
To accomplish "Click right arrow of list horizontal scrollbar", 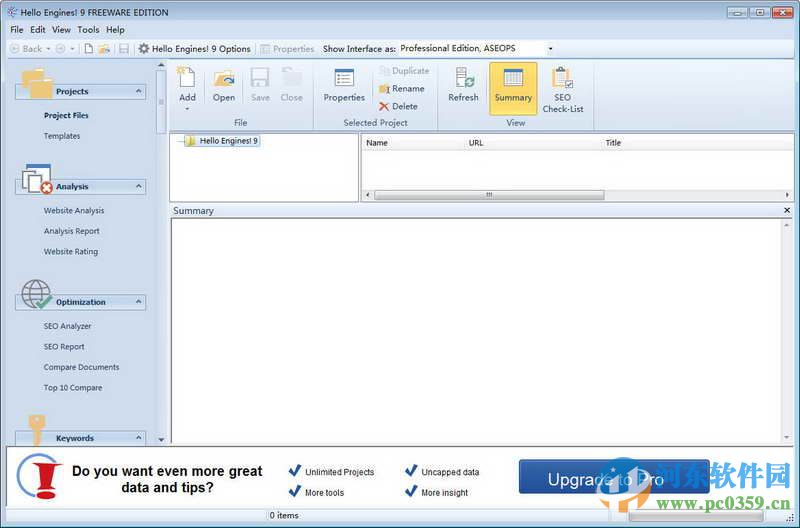I will pyautogui.click(x=787, y=195).
